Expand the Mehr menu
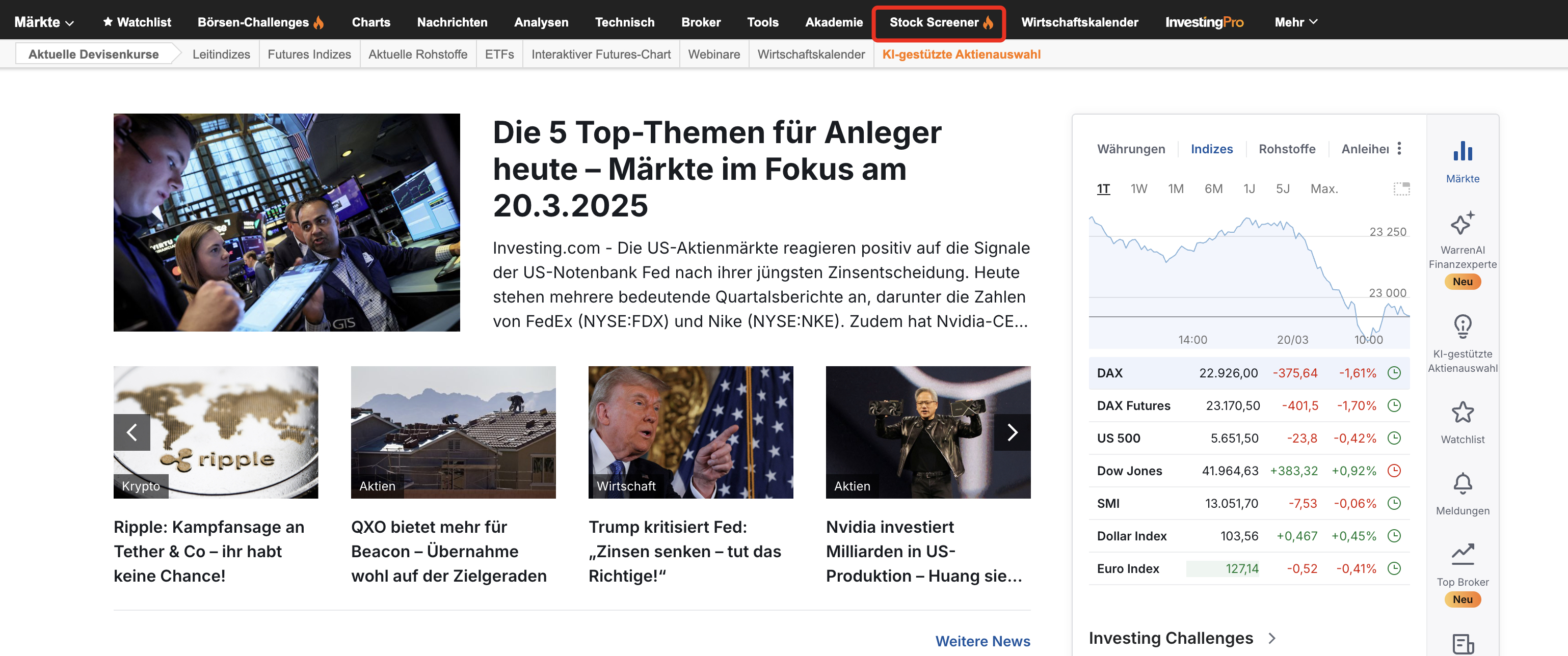This screenshot has width=1568, height=656. coord(1296,22)
